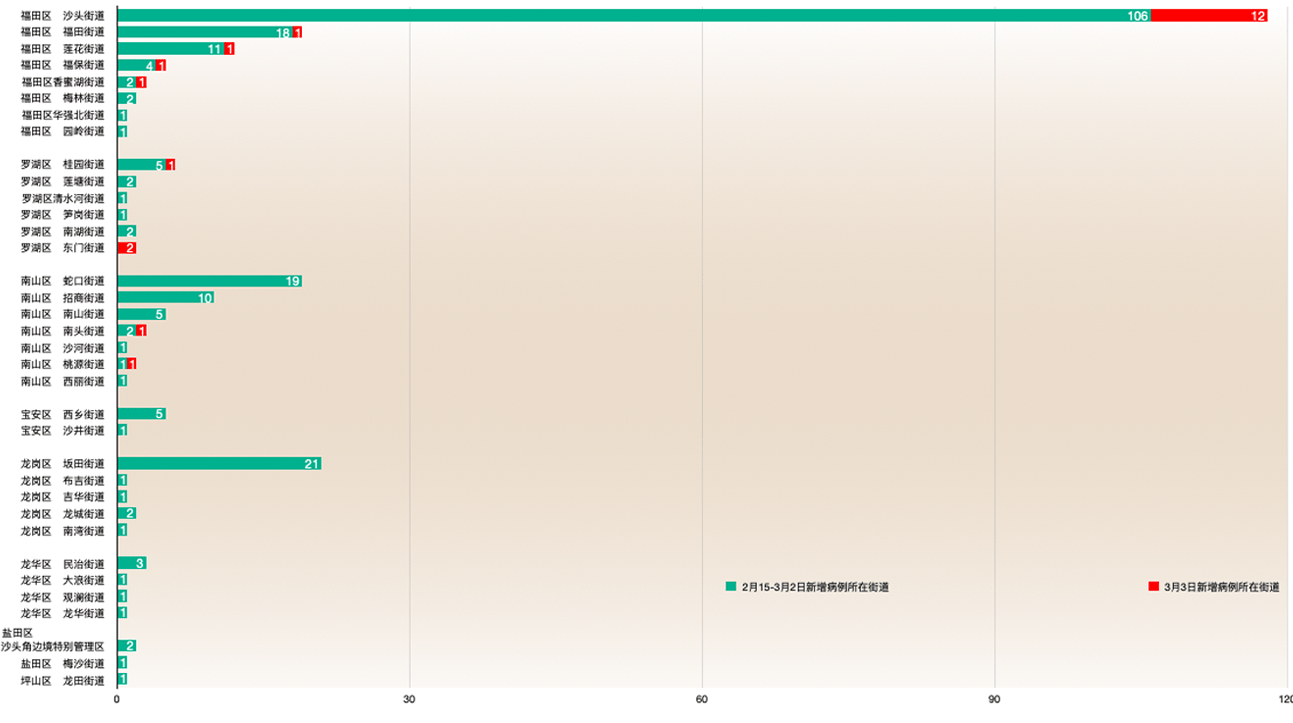Click the green 21 bar for 坂田街道
This screenshot has width=1293, height=723.
[220, 464]
